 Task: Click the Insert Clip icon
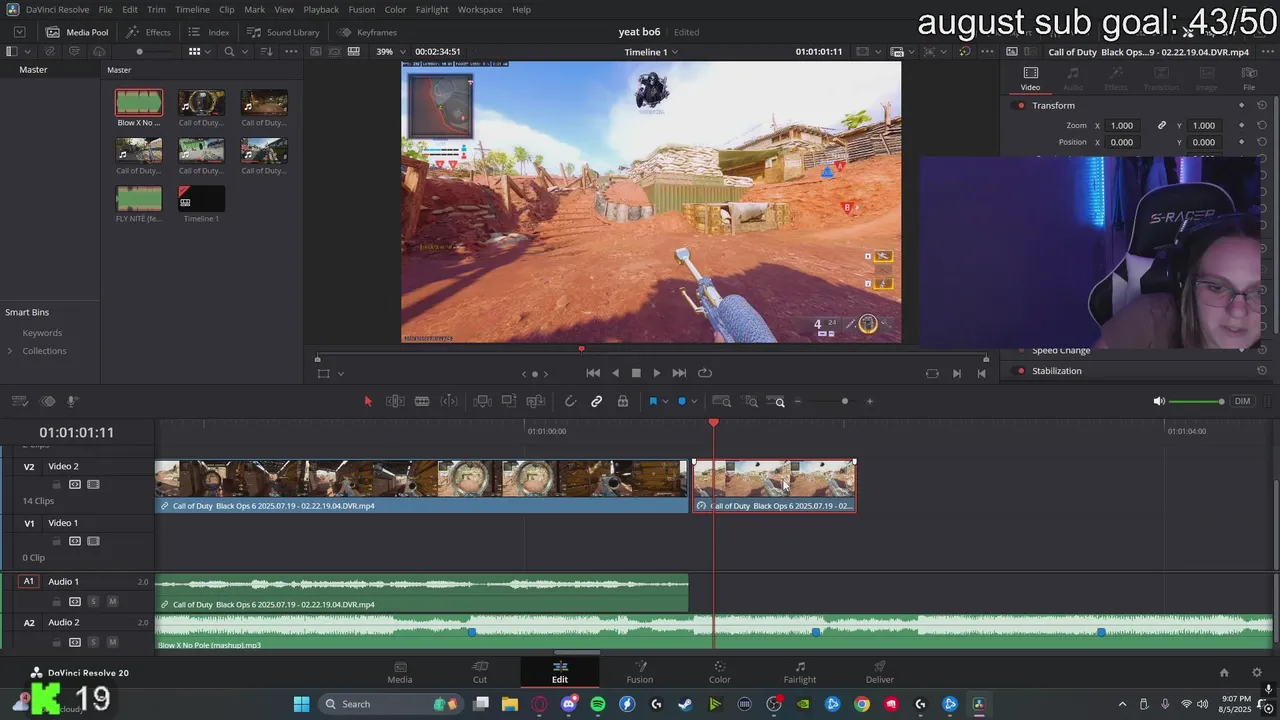point(482,401)
